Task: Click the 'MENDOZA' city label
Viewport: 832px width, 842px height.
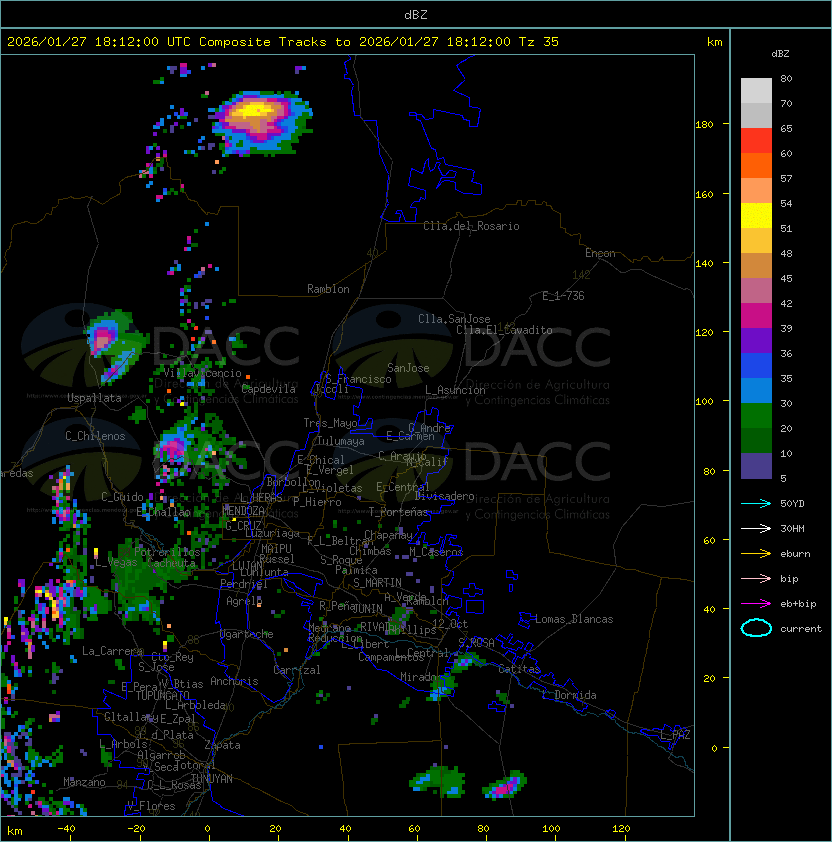Action: (243, 510)
